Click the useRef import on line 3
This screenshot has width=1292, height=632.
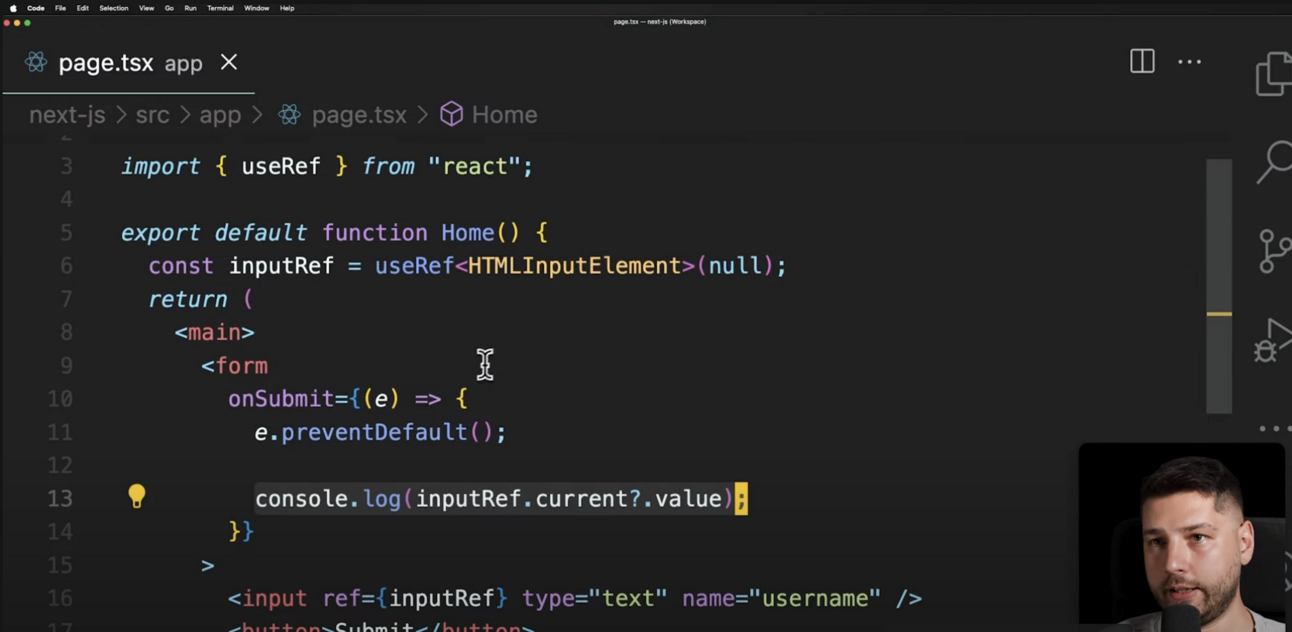point(281,166)
